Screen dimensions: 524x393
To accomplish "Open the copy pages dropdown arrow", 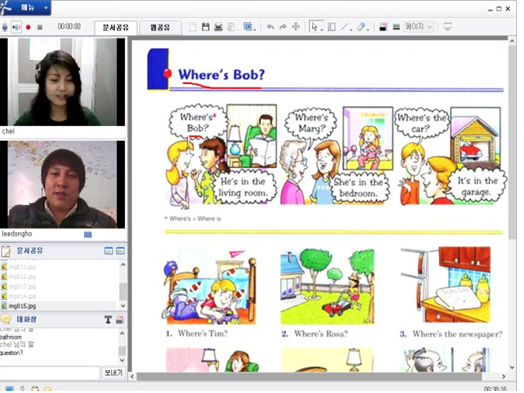I will tap(237, 29).
